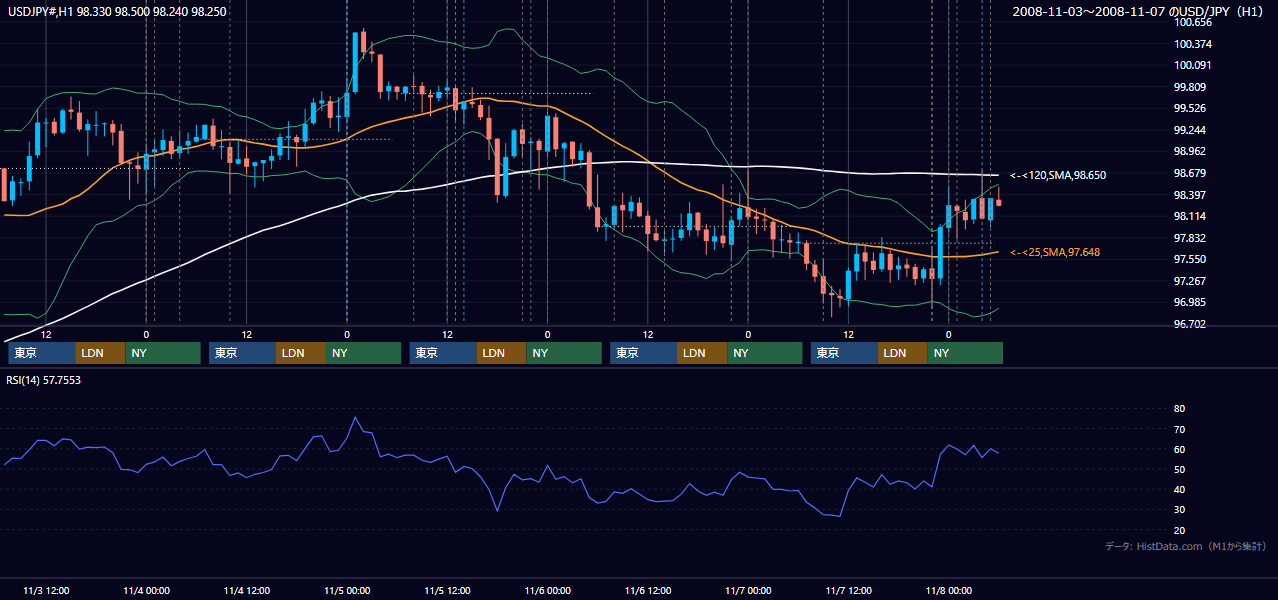Click RSI scale value 60
Screen dimensions: 1278x600
tap(1180, 449)
